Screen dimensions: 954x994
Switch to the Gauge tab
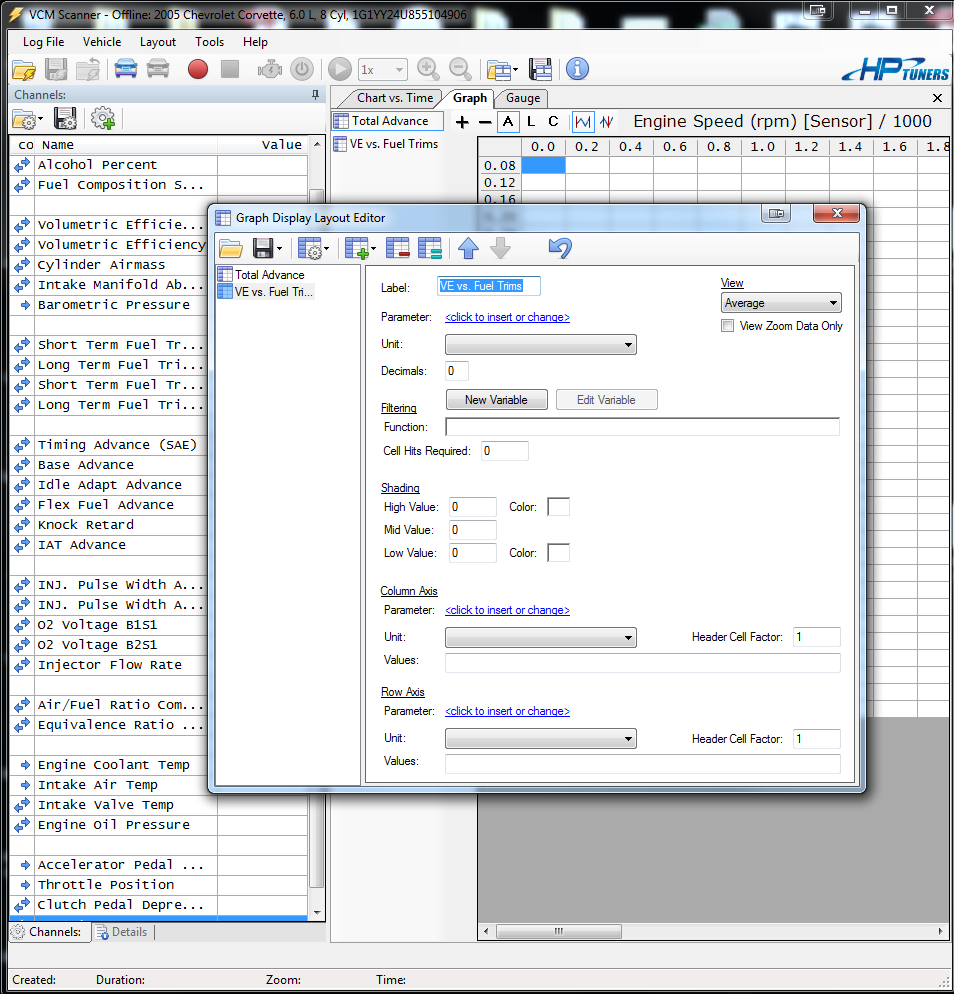tap(520, 99)
